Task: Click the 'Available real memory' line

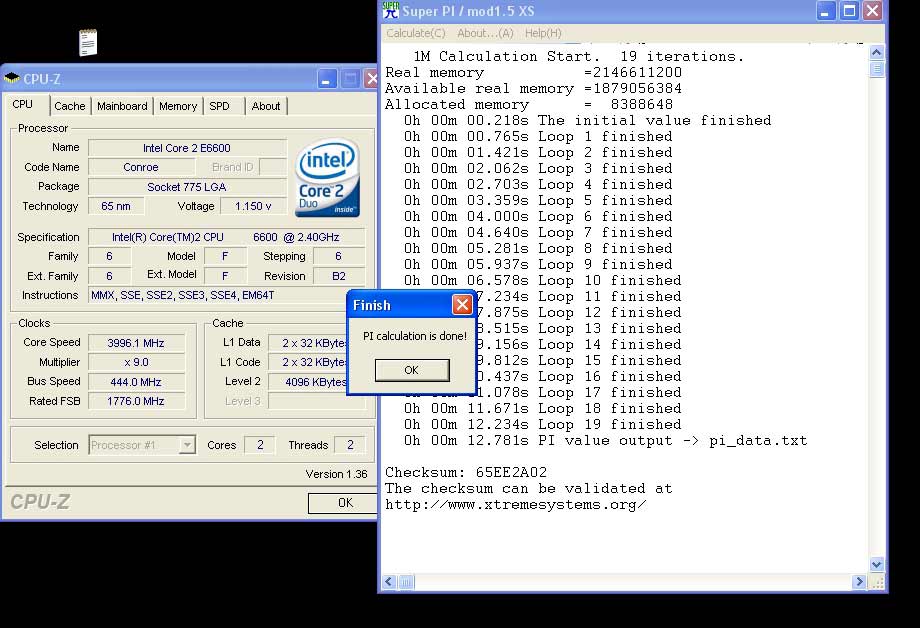Action: (533, 88)
